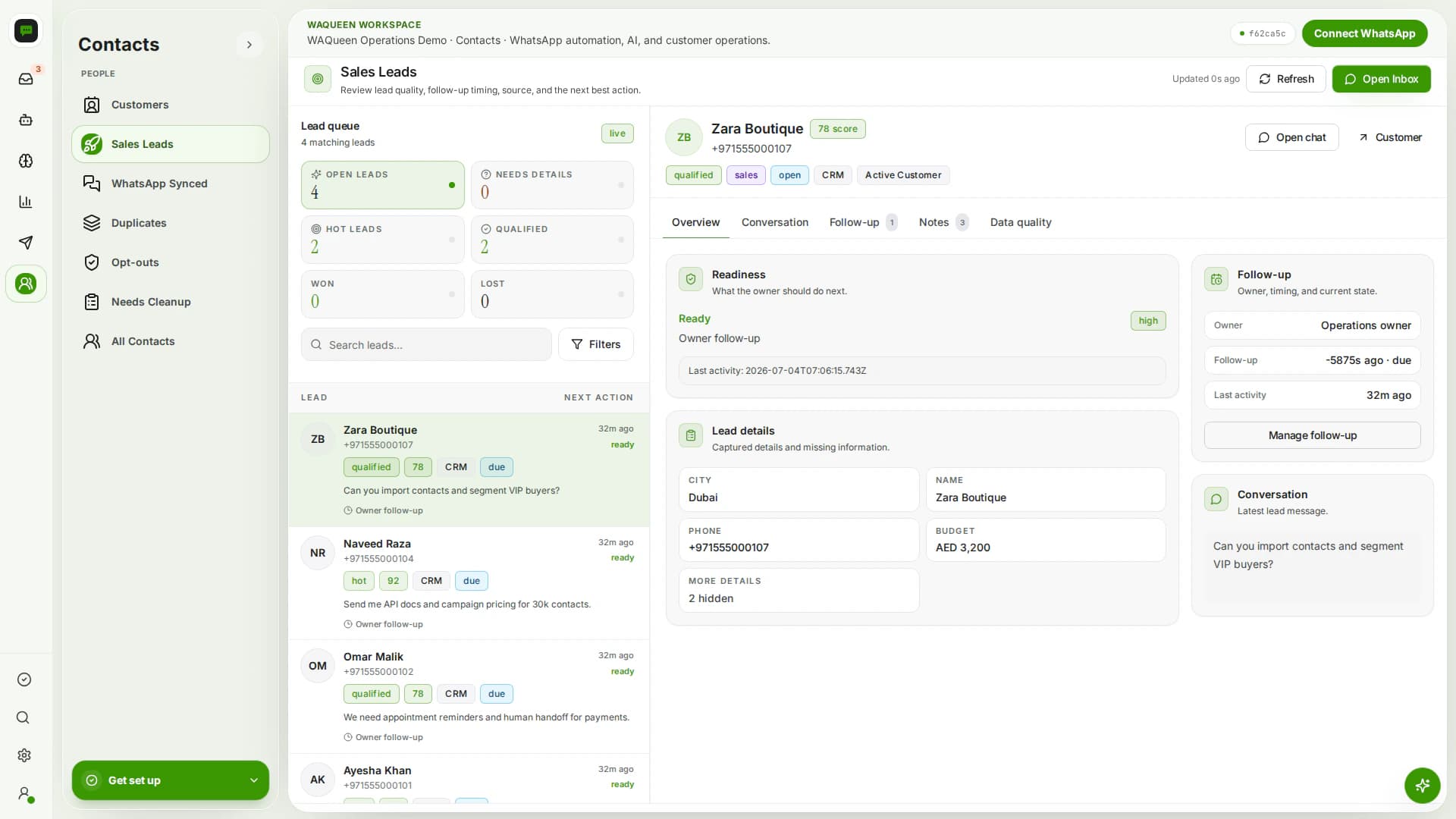
Task: Click the Needs Cleanup clipboard icon
Action: pos(92,302)
